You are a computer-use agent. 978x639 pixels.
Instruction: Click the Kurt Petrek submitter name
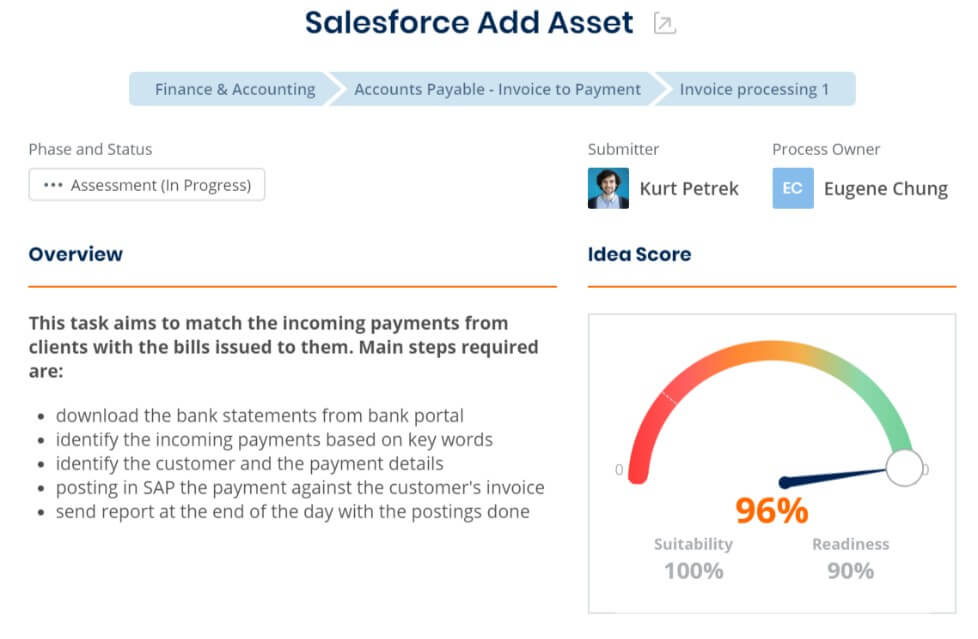pos(689,188)
